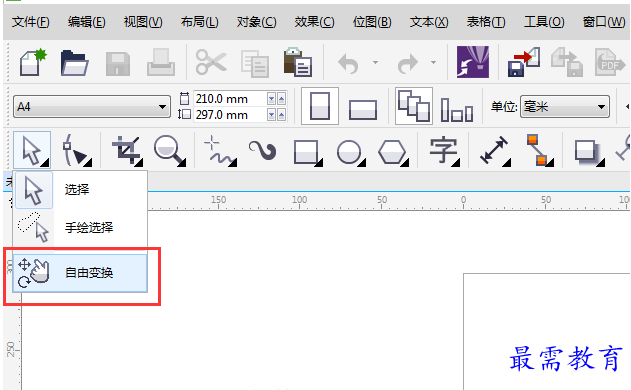Open the 工具(O) menu
This screenshot has height=390, width=631.
[544, 22]
